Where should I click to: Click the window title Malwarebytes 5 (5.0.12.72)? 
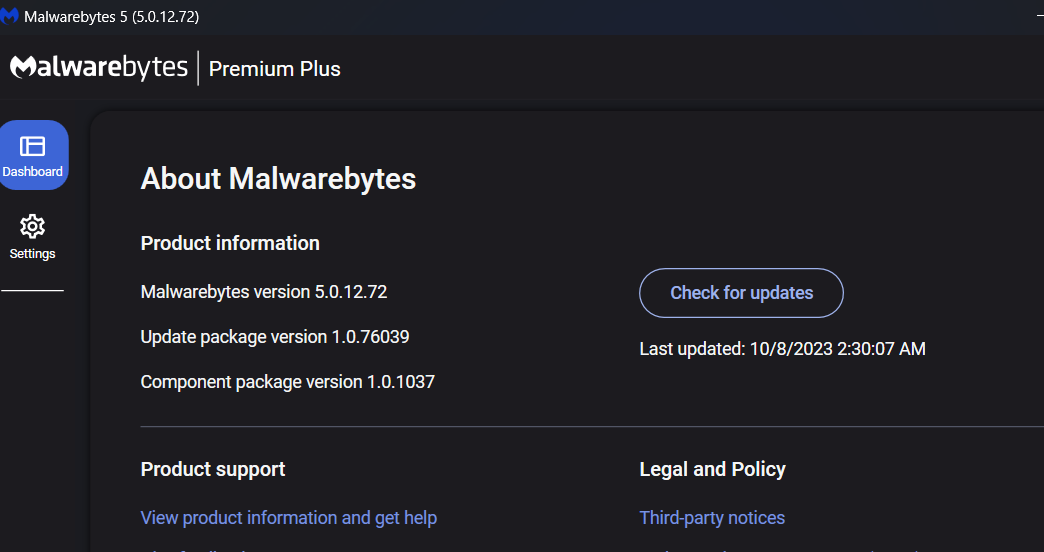coord(111,17)
